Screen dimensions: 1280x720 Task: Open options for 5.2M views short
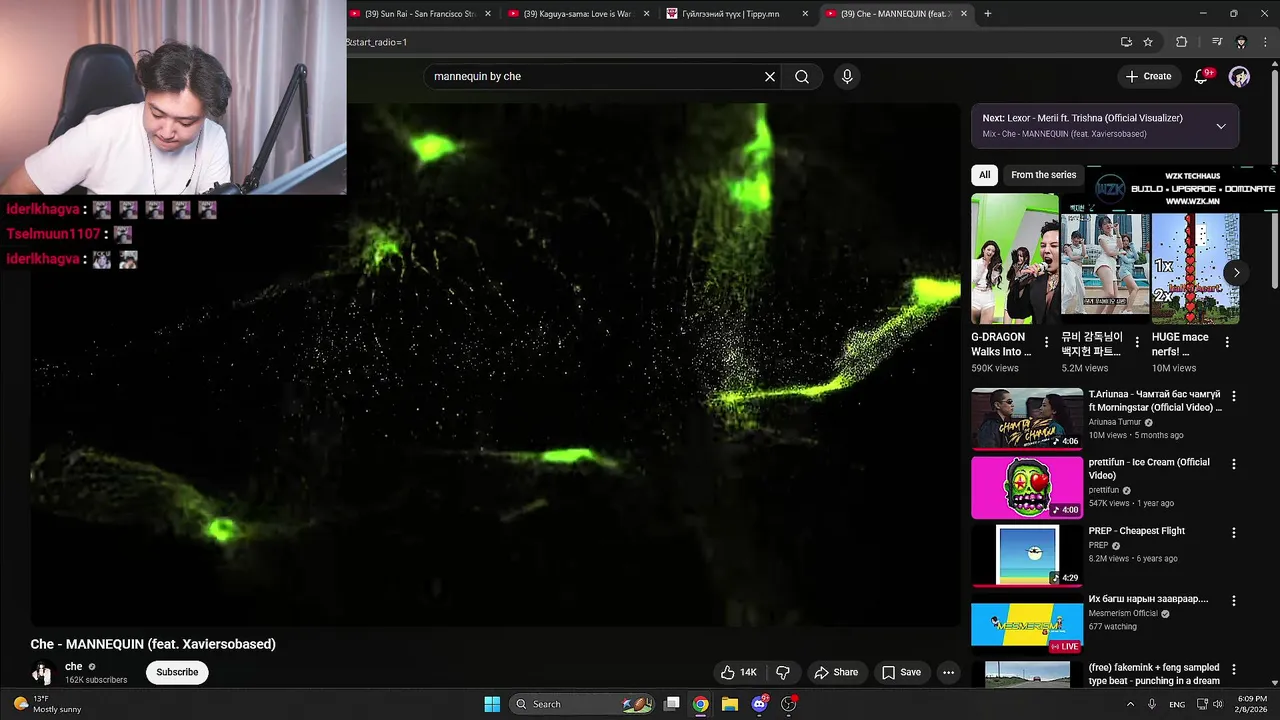(x=1137, y=342)
